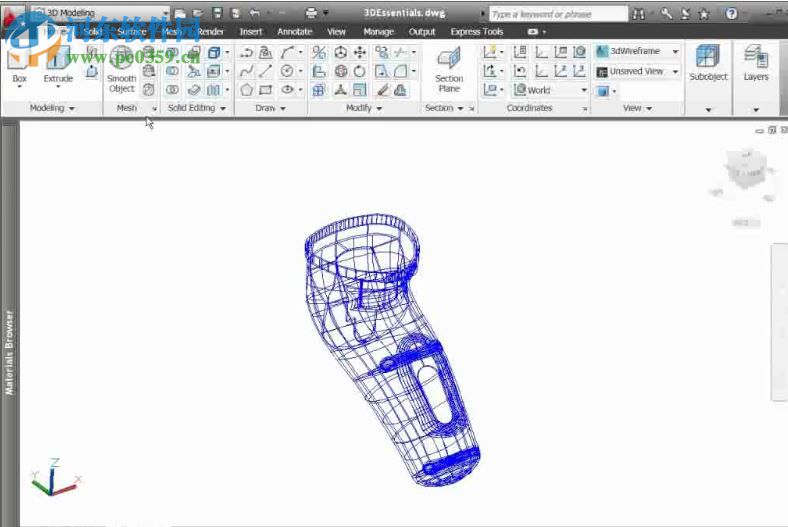Click the Open file icon in quick access toolbar
The height and width of the screenshot is (527, 788).
pos(198,14)
